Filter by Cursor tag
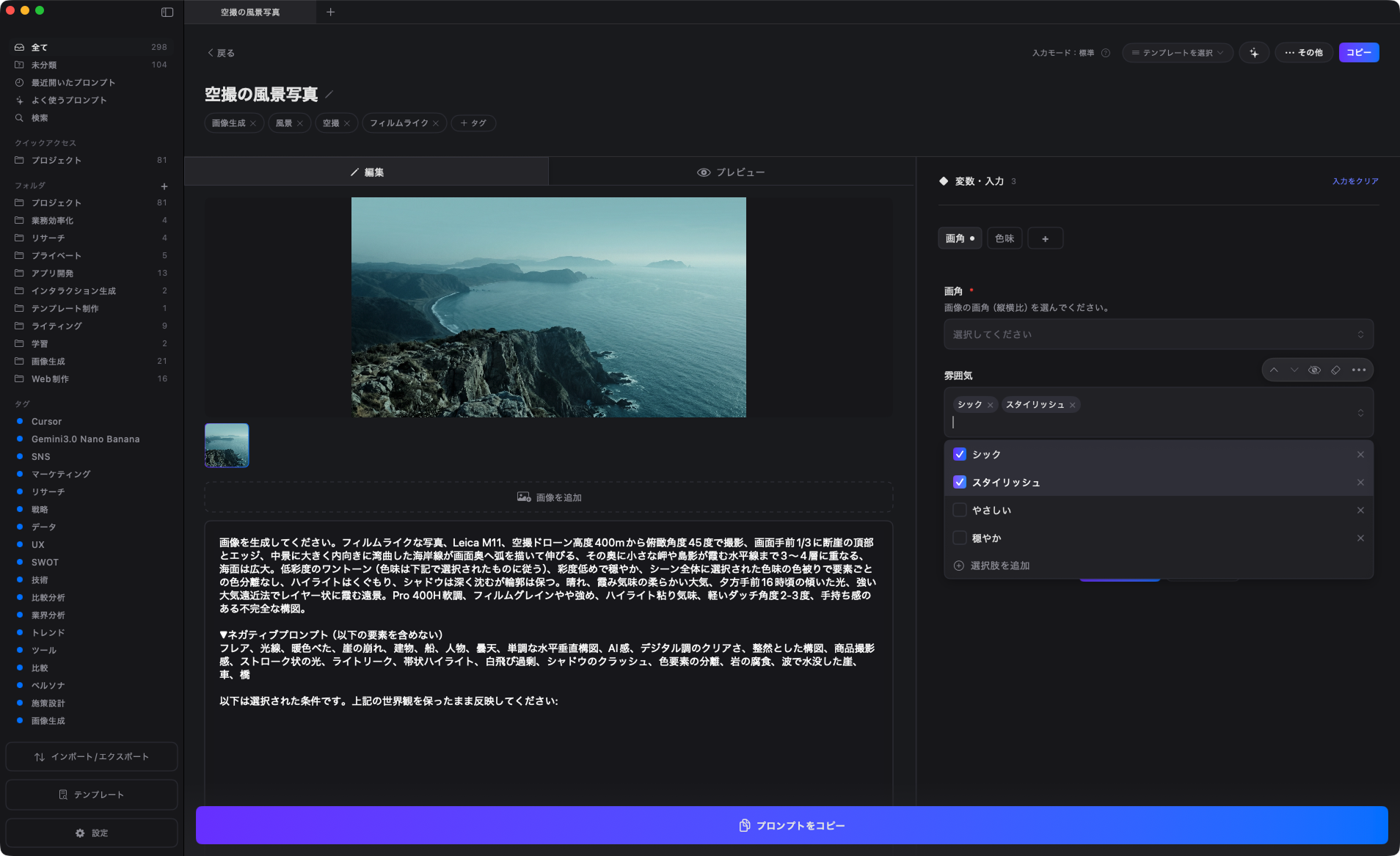This screenshot has width=1400, height=856. click(x=91, y=422)
